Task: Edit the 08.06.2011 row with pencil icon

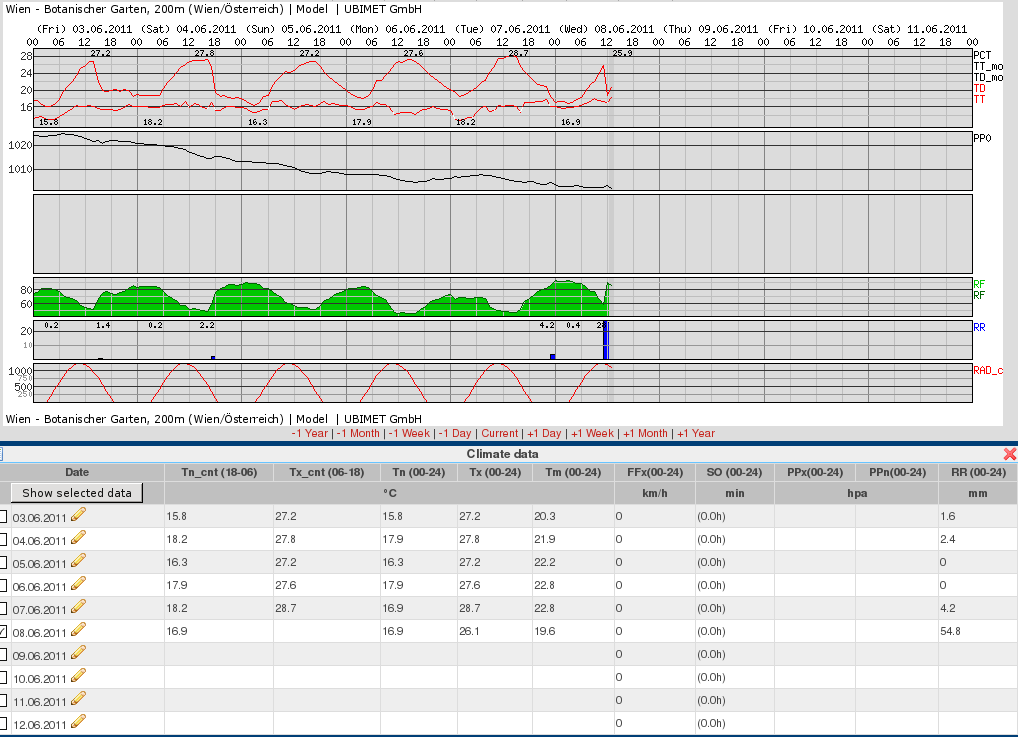Action: (x=78, y=629)
